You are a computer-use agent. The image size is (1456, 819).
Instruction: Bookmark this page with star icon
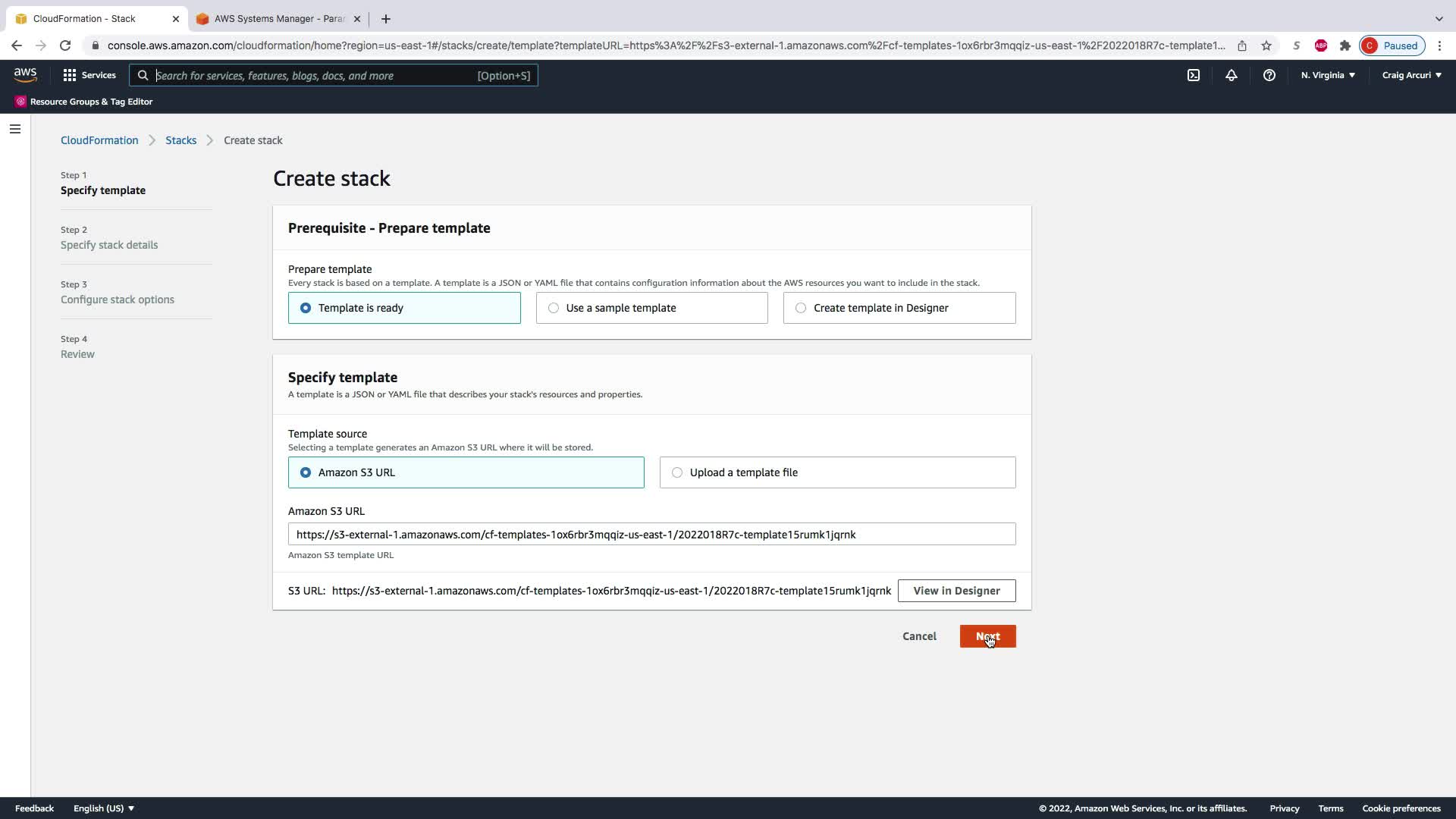(x=1266, y=45)
